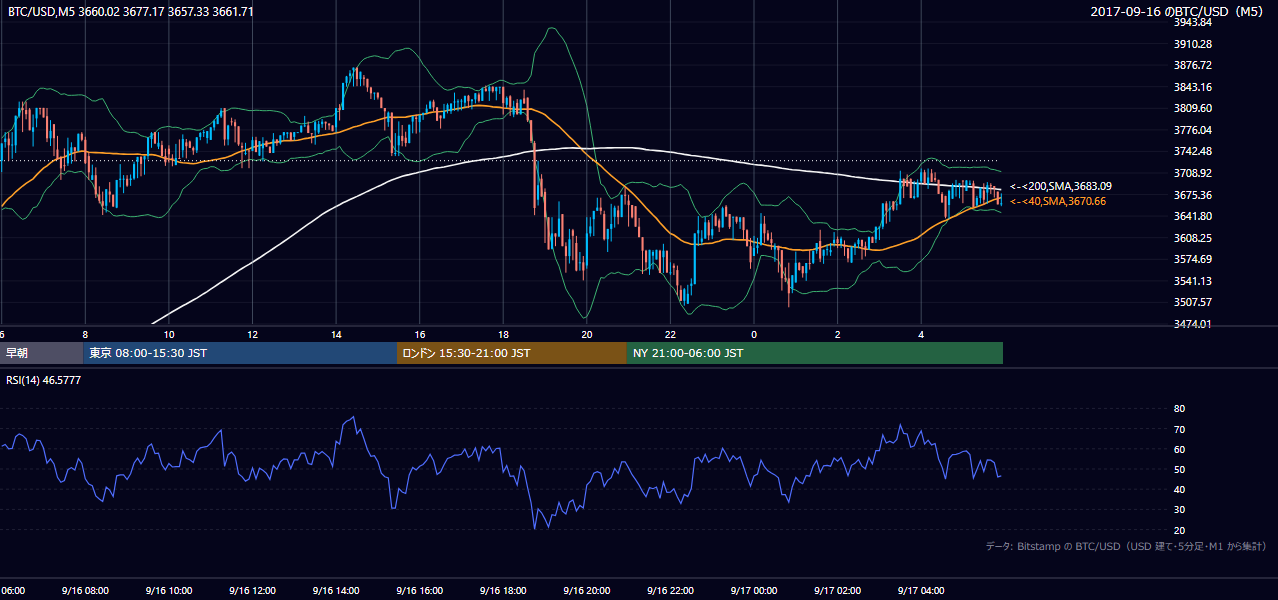Click price axis value 3608.25
The height and width of the screenshot is (600, 1278).
[x=1193, y=238]
